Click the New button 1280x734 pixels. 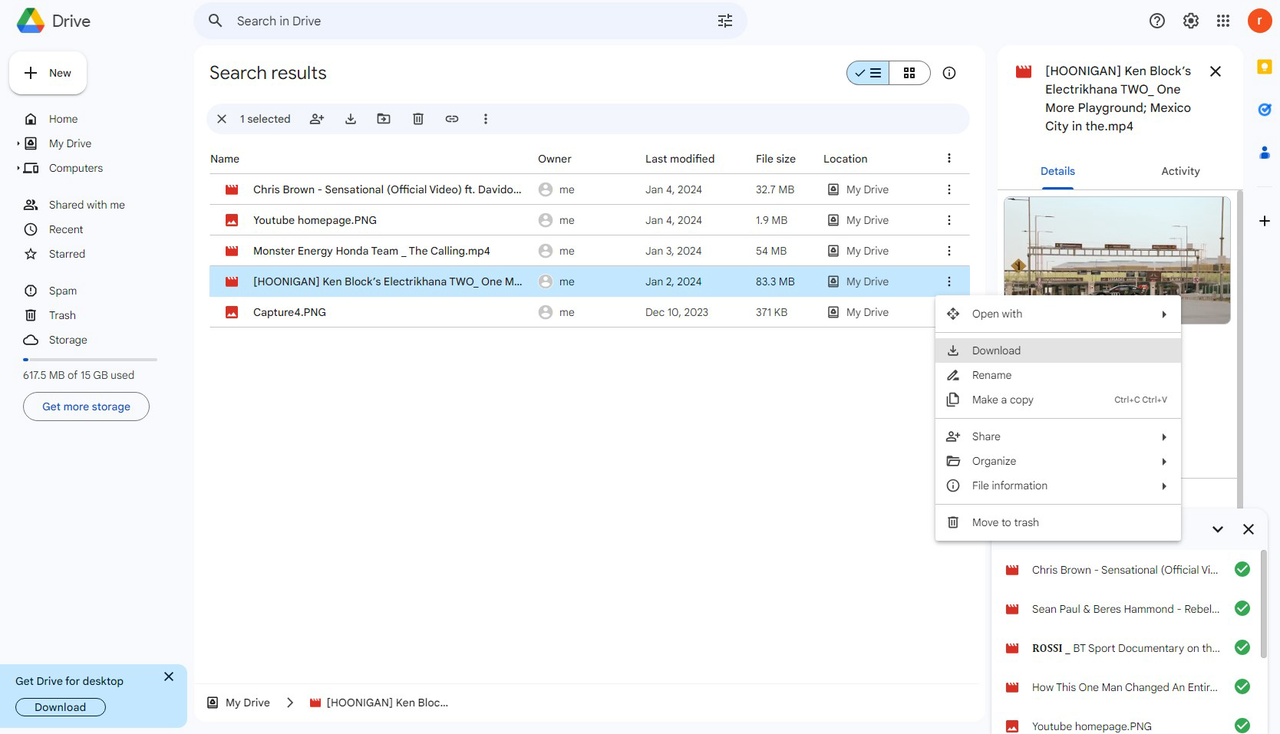tap(48, 73)
